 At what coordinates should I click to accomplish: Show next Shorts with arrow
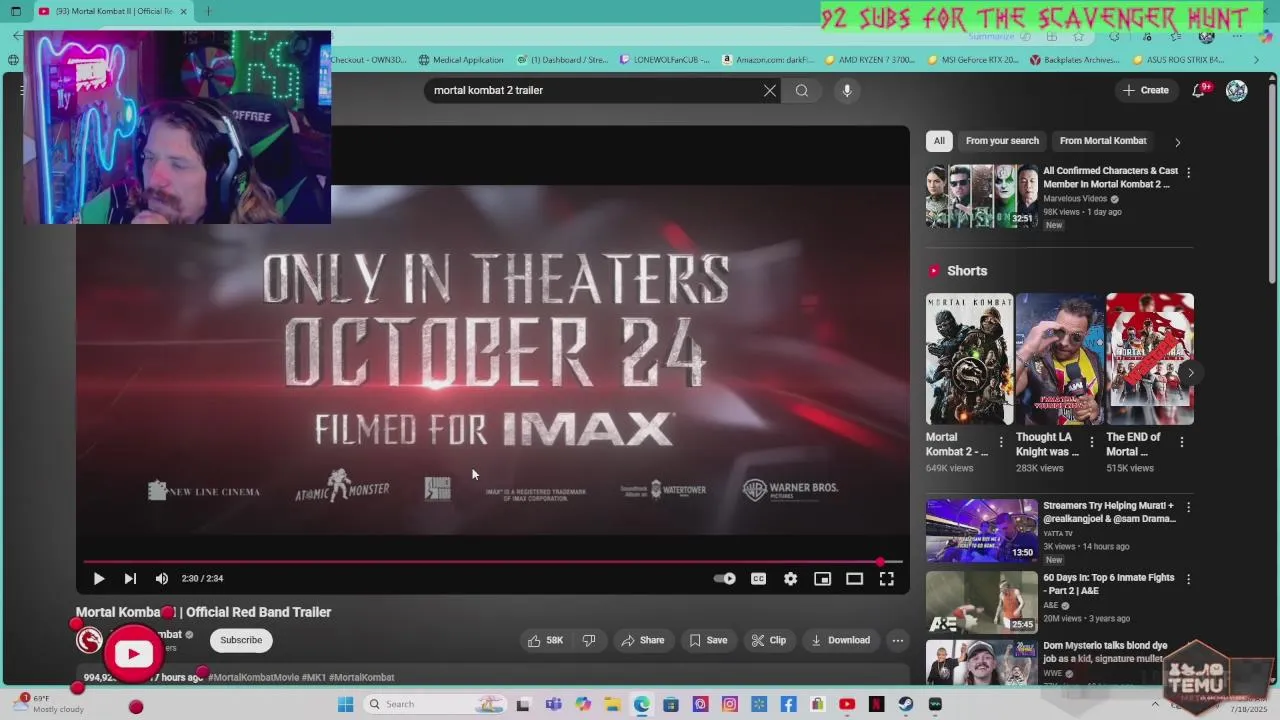[1190, 373]
